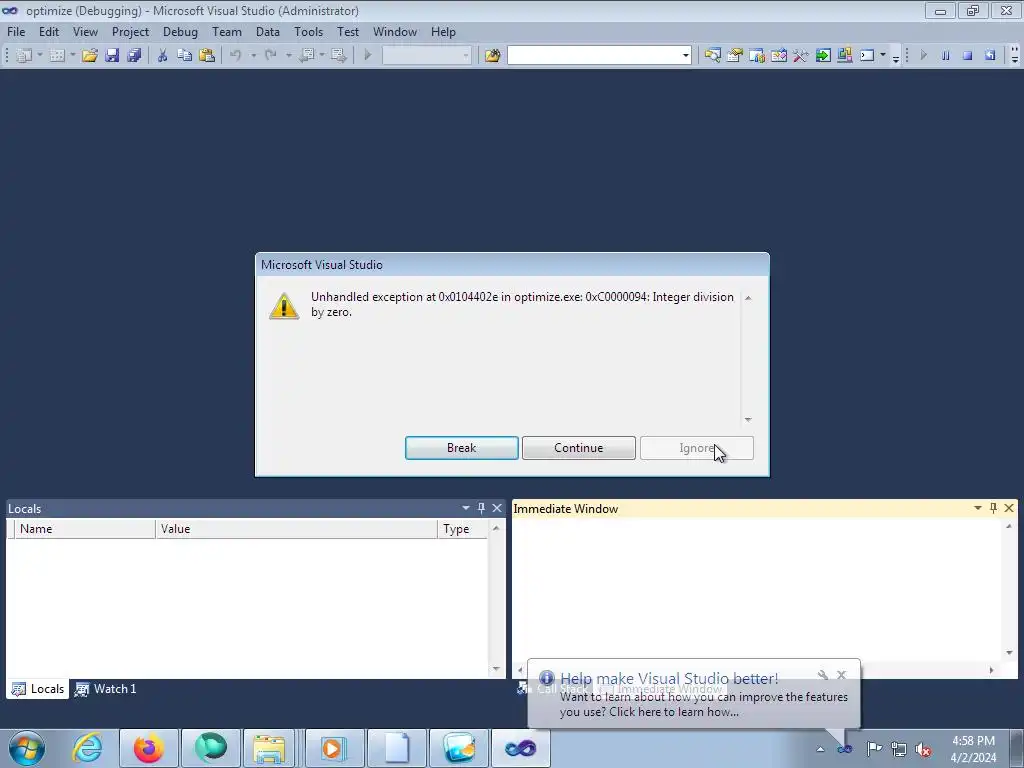Viewport: 1024px width, 768px height.
Task: Click the Cut scissors icon
Action: coord(163,56)
